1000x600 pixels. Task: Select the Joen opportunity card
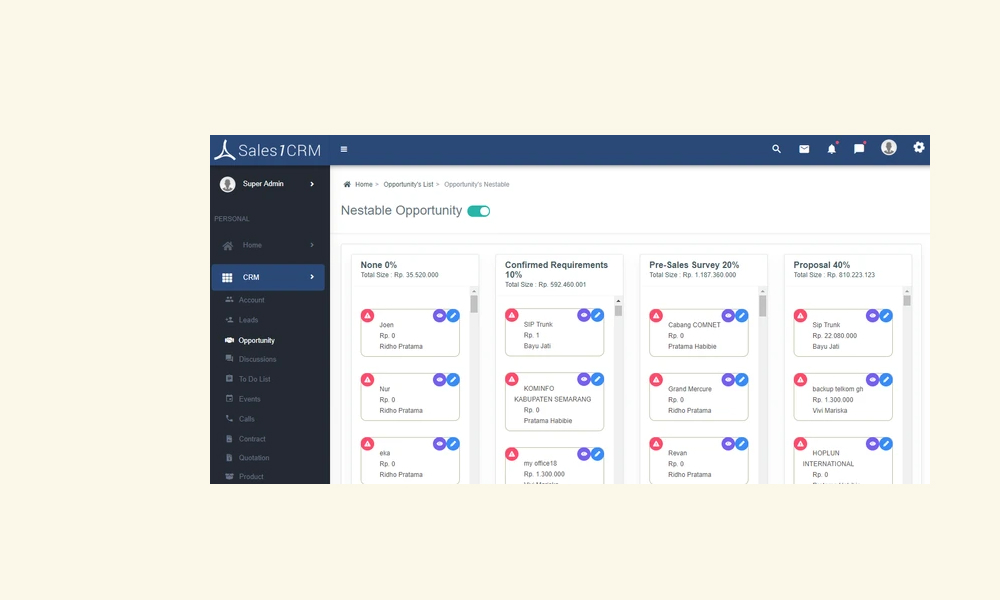[410, 333]
